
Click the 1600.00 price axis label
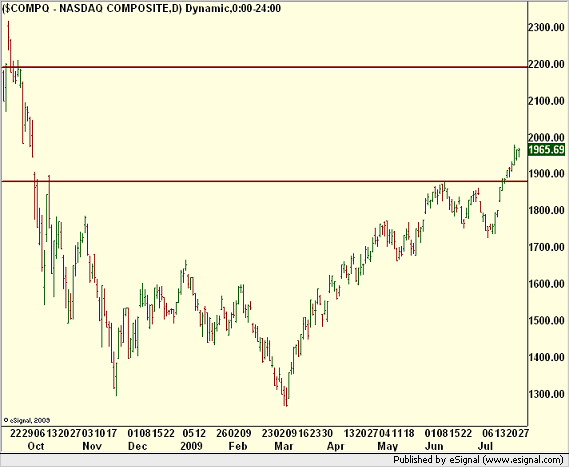(547, 284)
